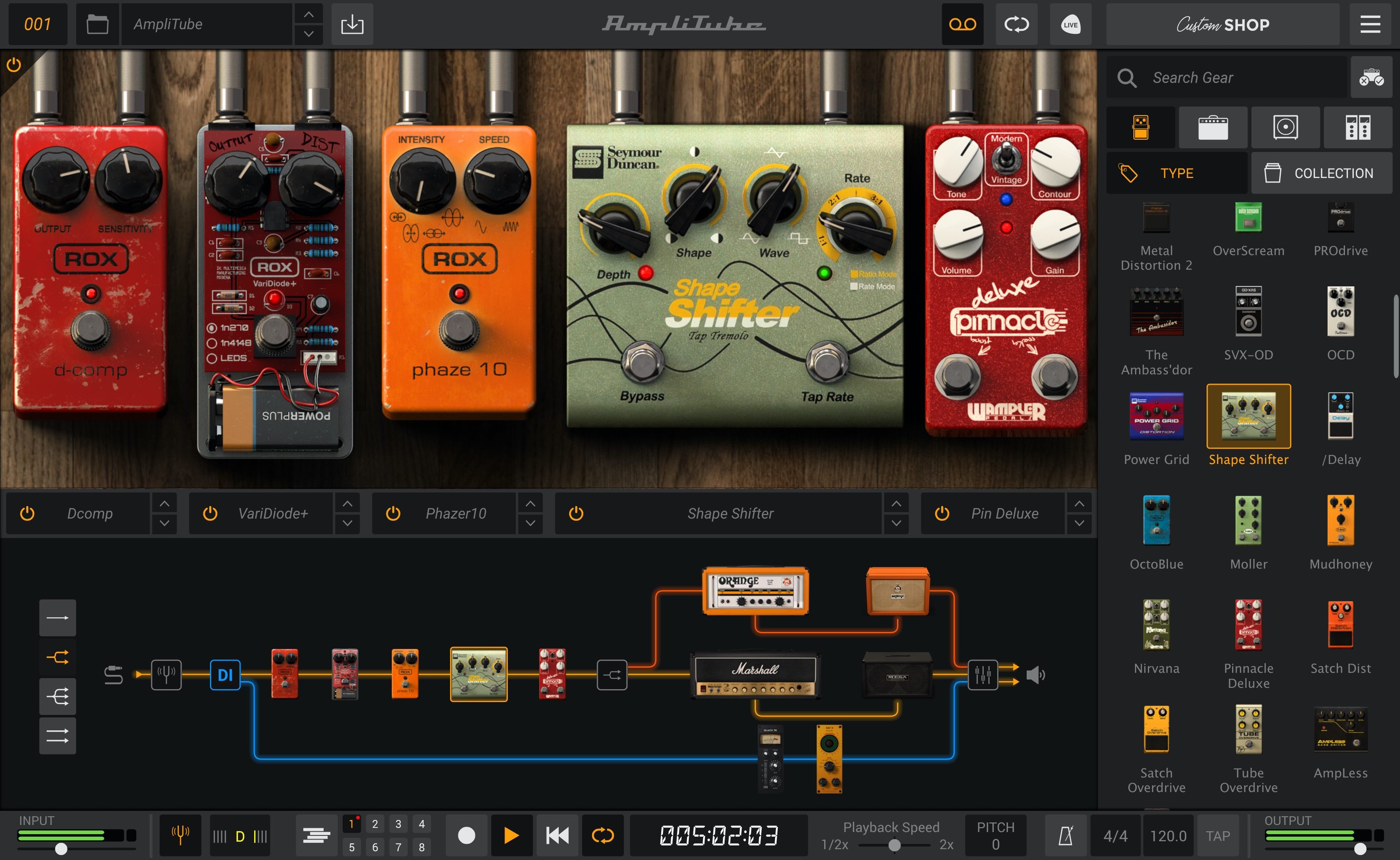This screenshot has height=860, width=1400.
Task: Toggle the Dcomp pedal power switch
Action: click(27, 513)
